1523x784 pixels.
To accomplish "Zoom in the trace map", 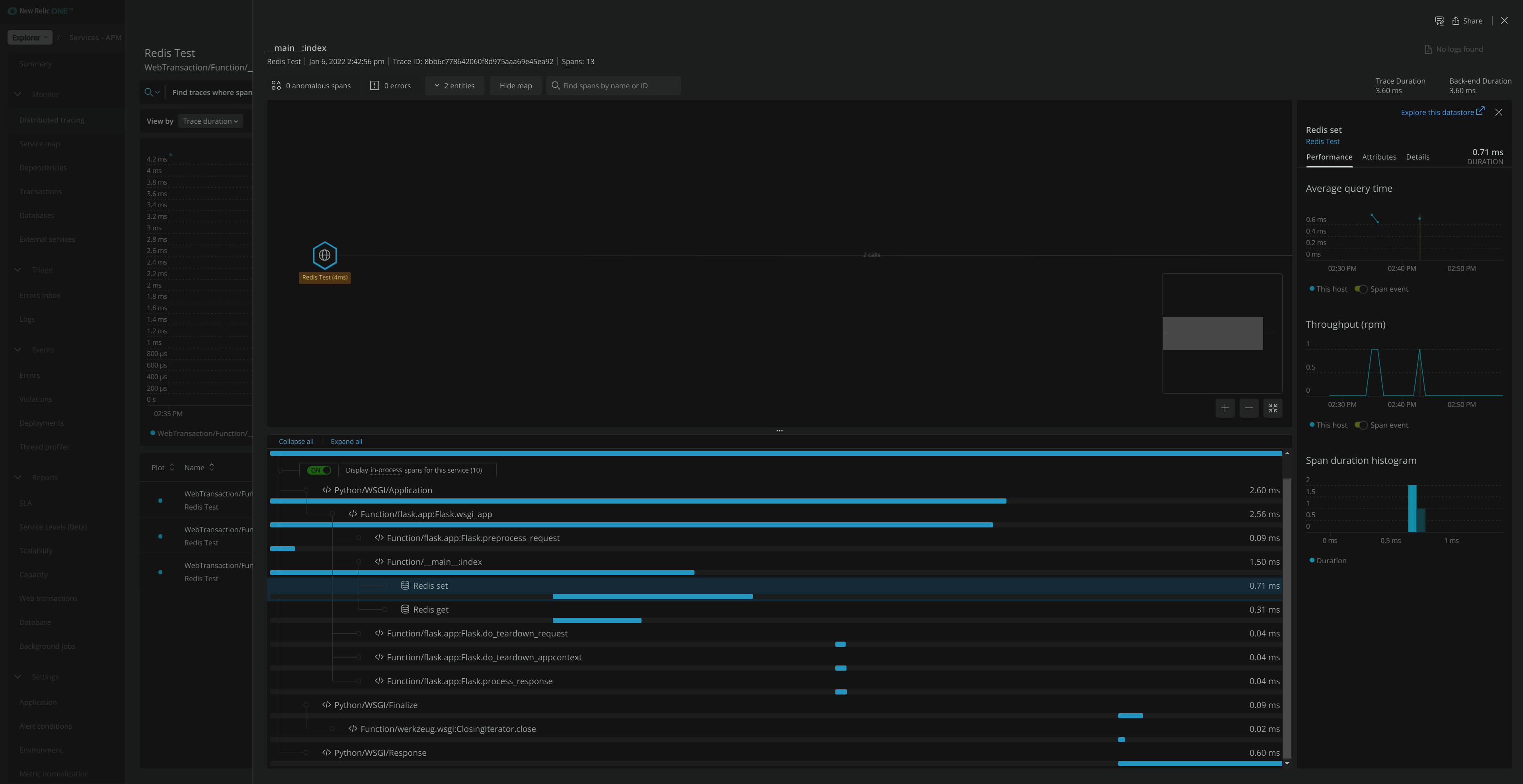I will point(1225,408).
